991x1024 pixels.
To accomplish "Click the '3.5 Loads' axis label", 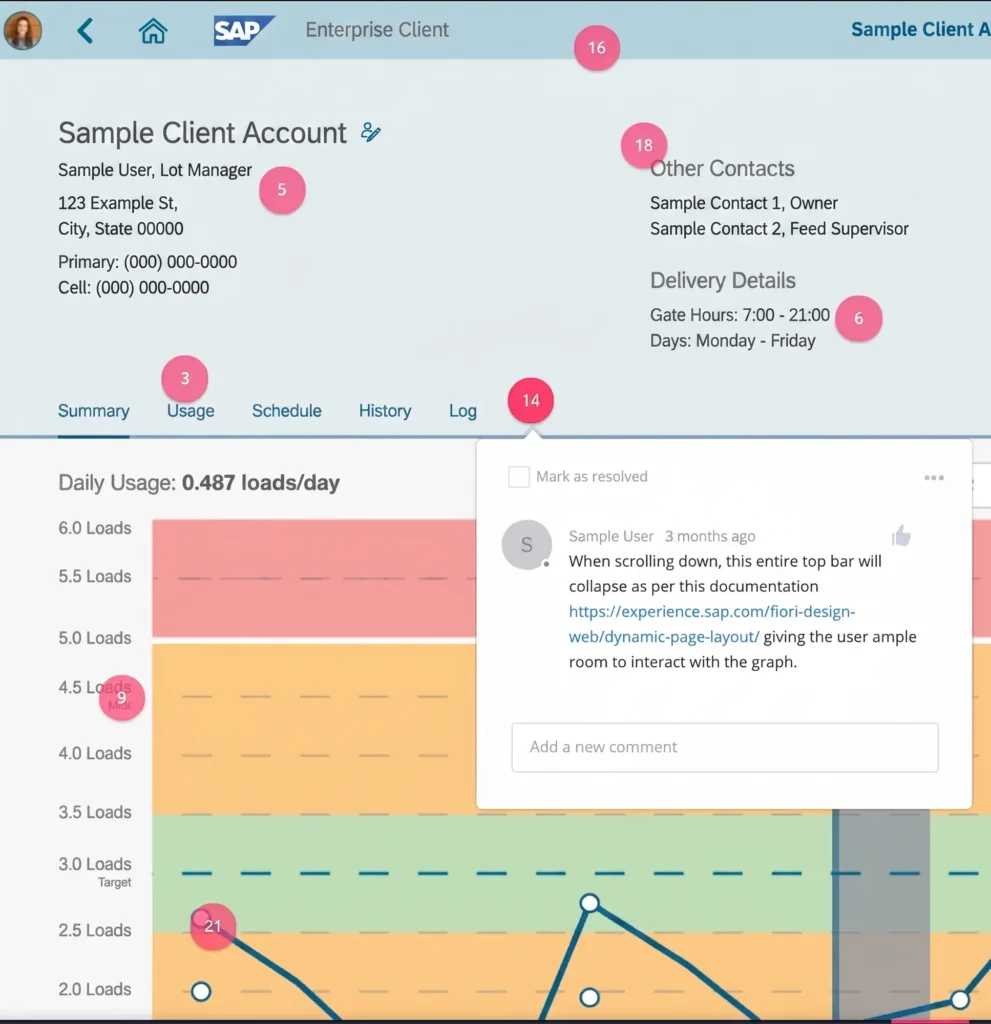I will (95, 812).
